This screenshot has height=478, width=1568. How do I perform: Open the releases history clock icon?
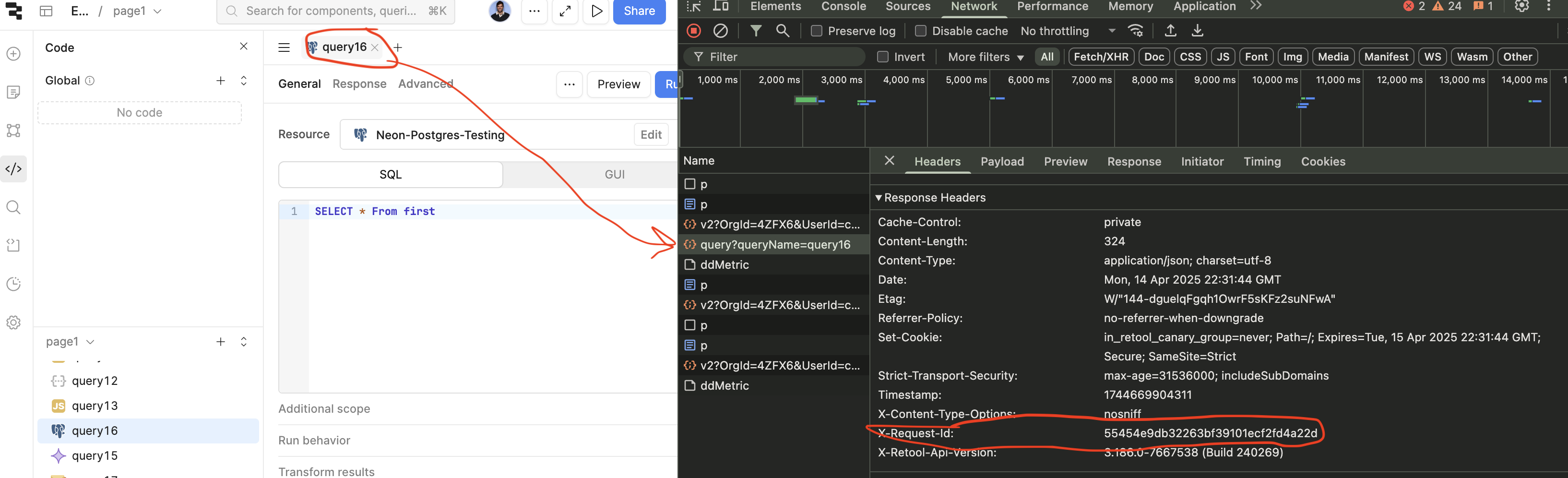coord(13,284)
